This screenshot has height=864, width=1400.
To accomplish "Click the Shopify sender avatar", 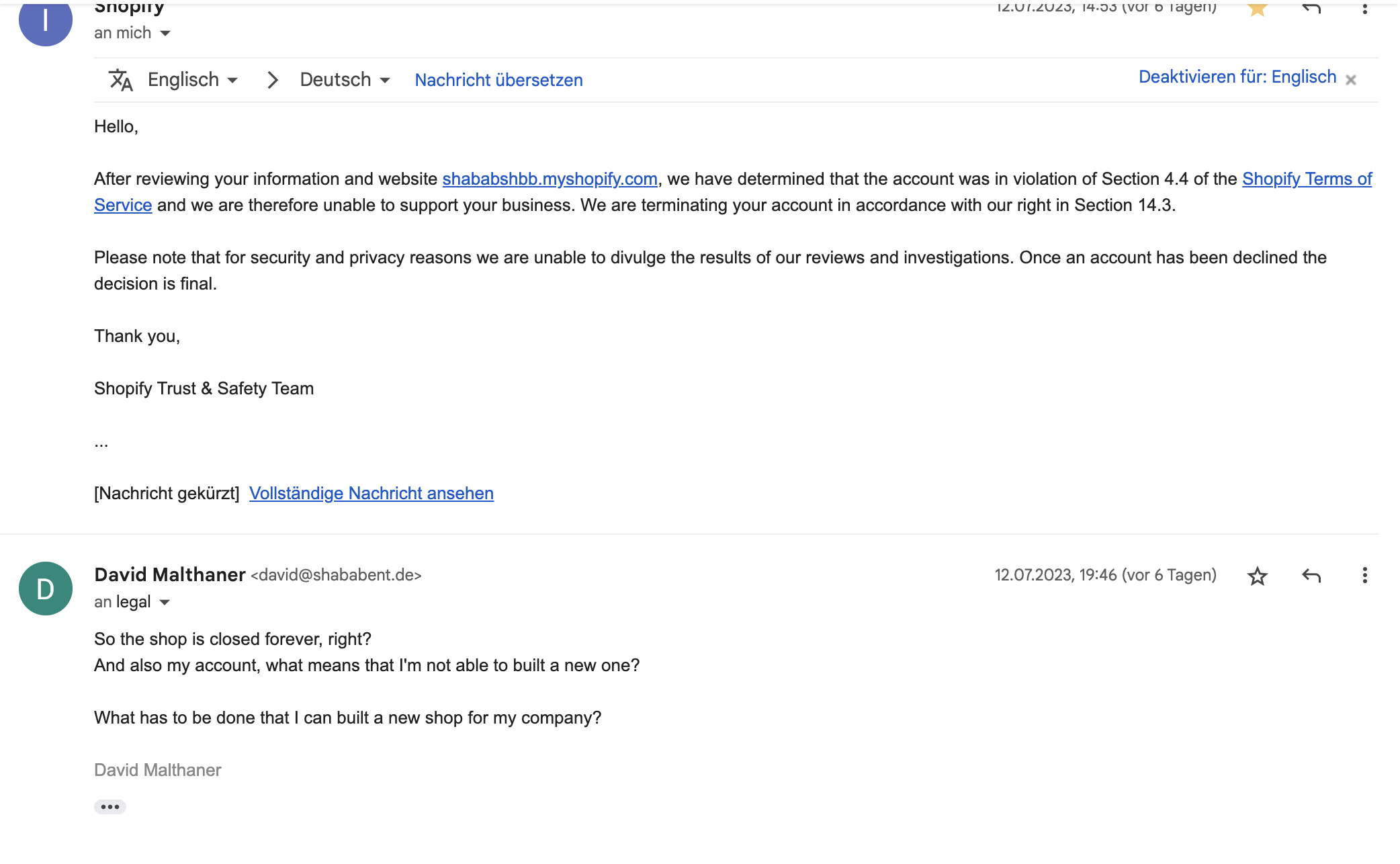I will [x=46, y=21].
